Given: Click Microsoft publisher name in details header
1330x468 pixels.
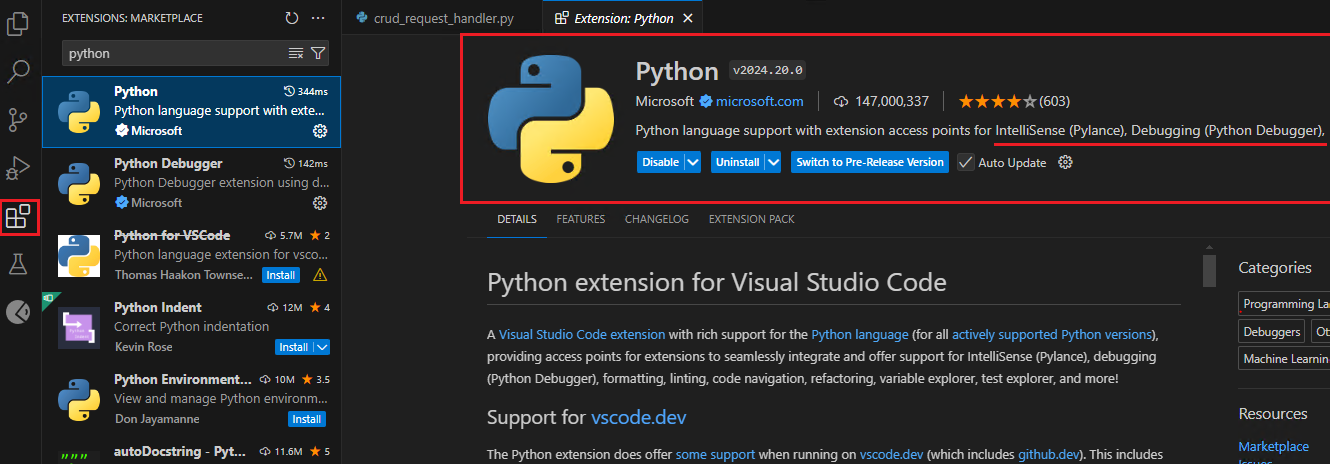Looking at the screenshot, I should click(x=664, y=101).
